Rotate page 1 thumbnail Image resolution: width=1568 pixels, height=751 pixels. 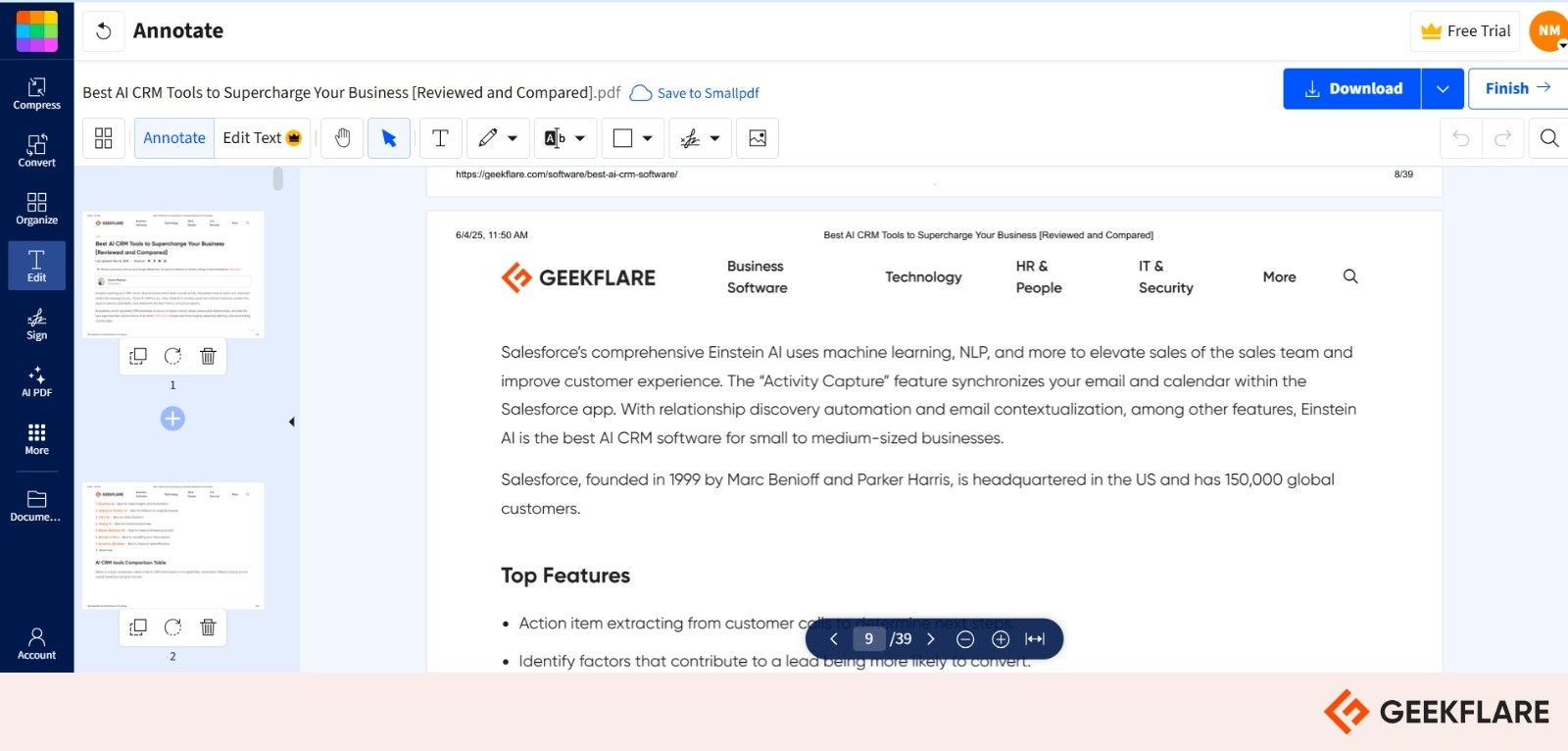pos(172,356)
